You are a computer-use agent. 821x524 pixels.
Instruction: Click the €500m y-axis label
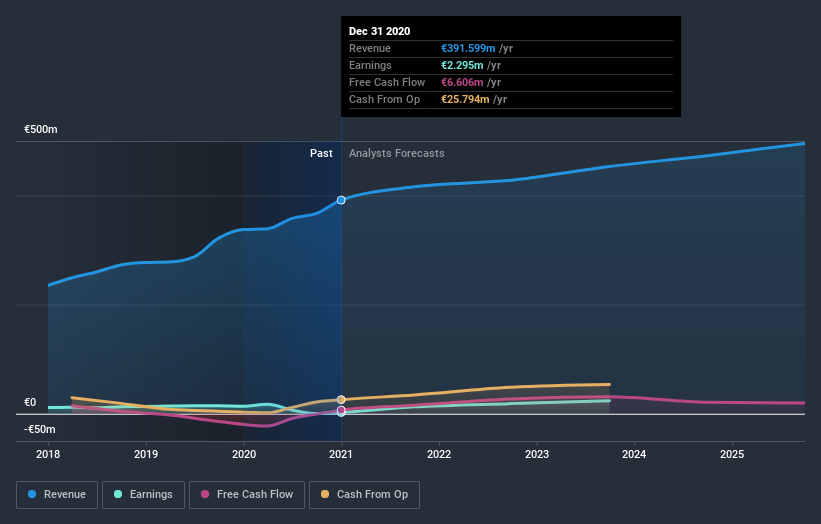pyautogui.click(x=41, y=129)
